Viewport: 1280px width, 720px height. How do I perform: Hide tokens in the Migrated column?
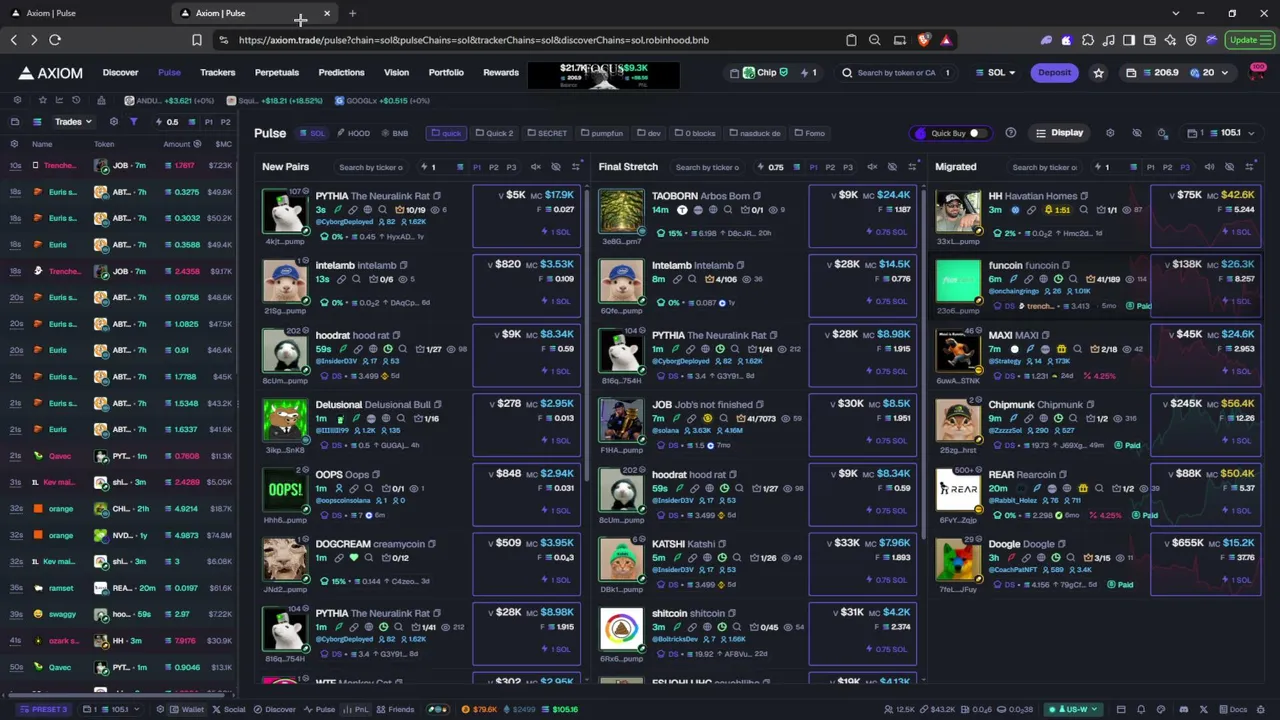click(1229, 167)
